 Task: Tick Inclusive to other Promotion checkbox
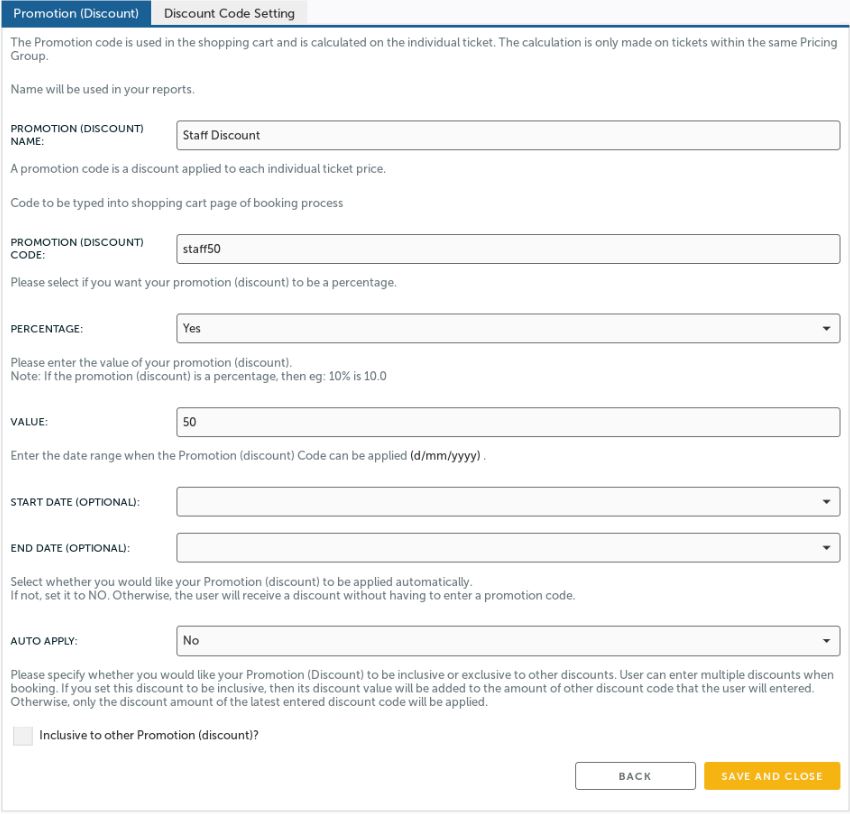coord(23,736)
